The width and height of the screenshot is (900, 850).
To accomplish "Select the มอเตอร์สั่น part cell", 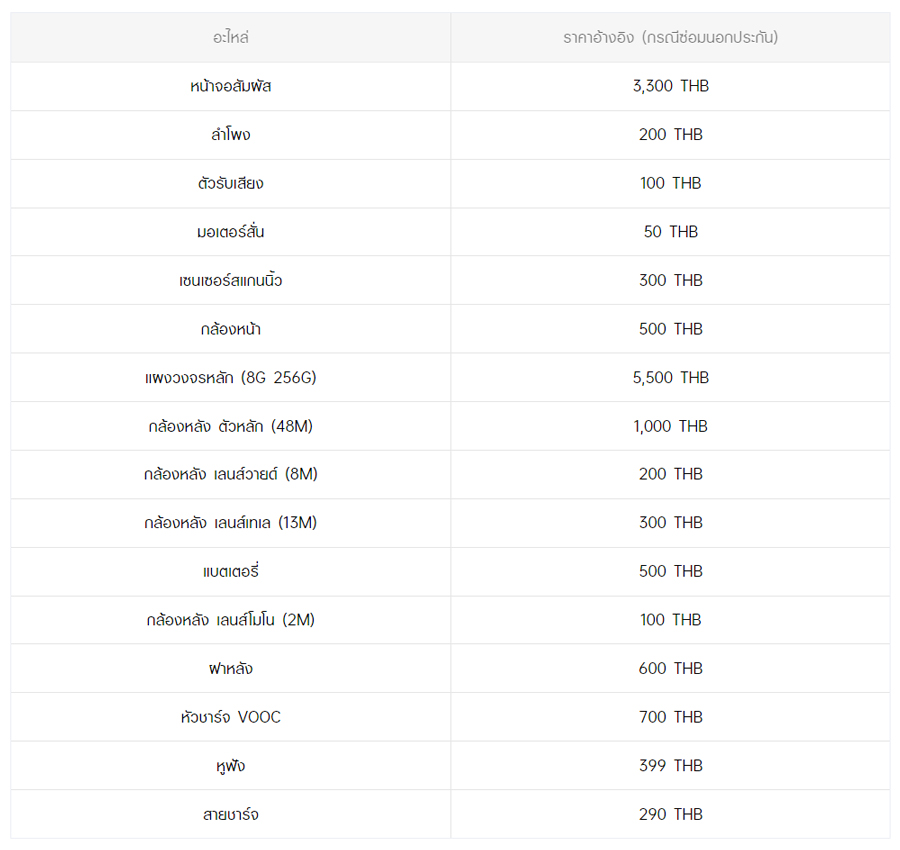I will point(230,232).
